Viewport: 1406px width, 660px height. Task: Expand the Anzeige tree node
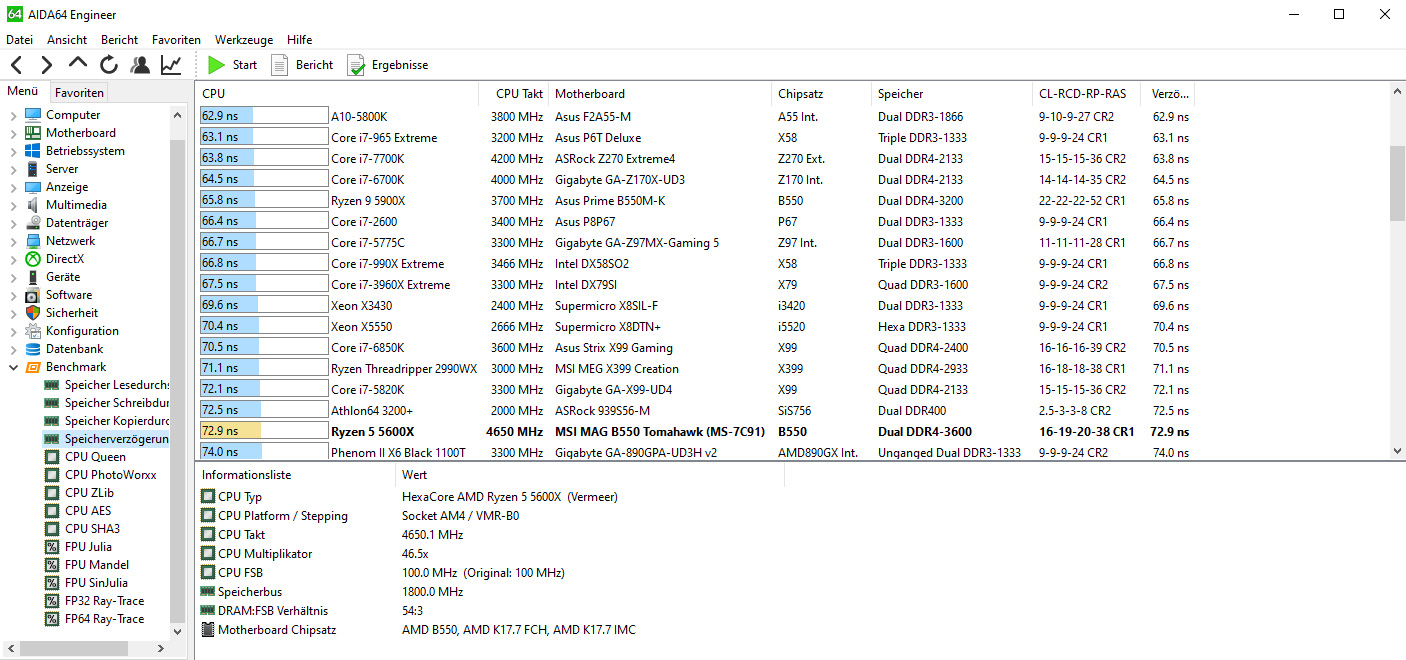[13, 187]
